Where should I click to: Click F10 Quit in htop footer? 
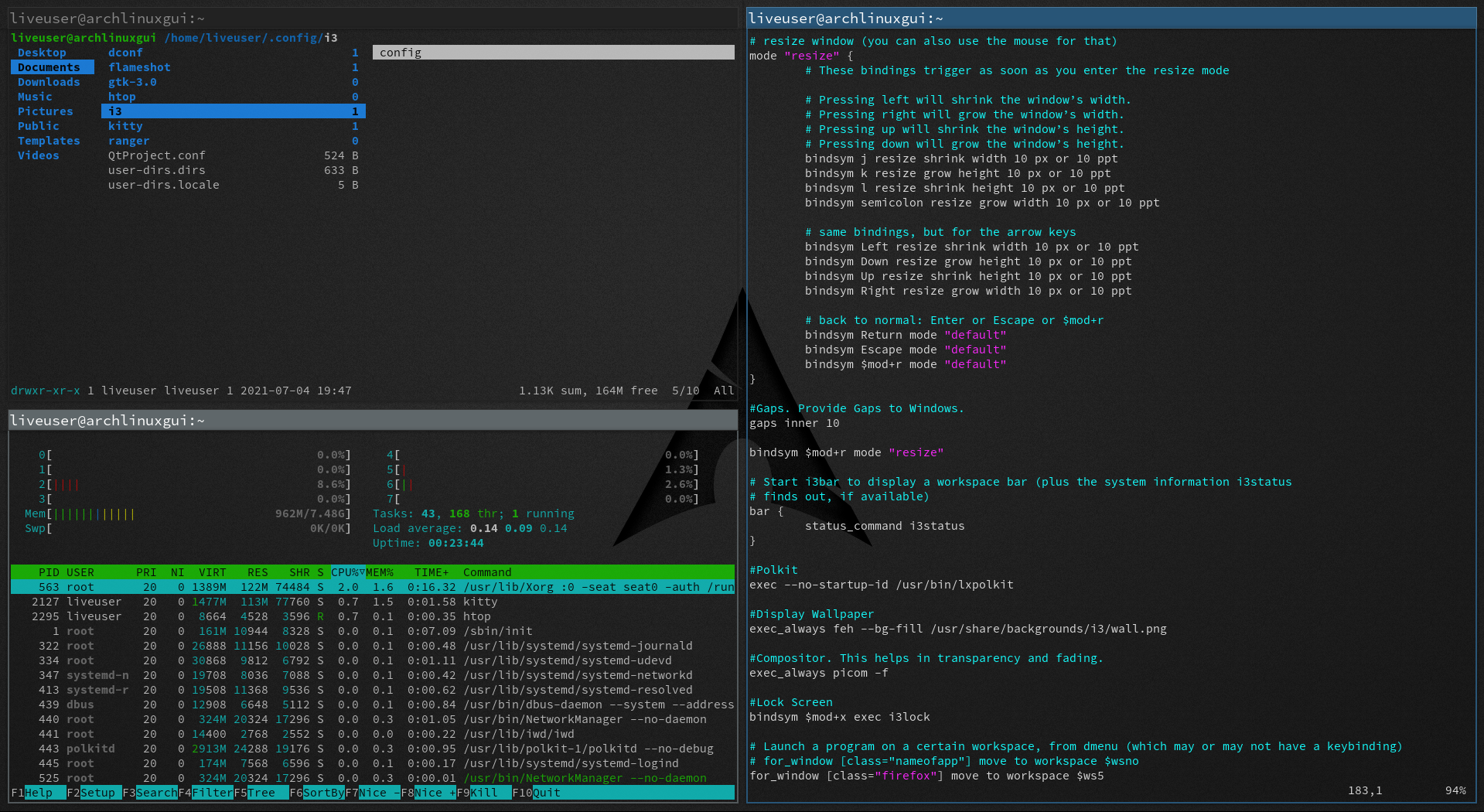point(536,793)
